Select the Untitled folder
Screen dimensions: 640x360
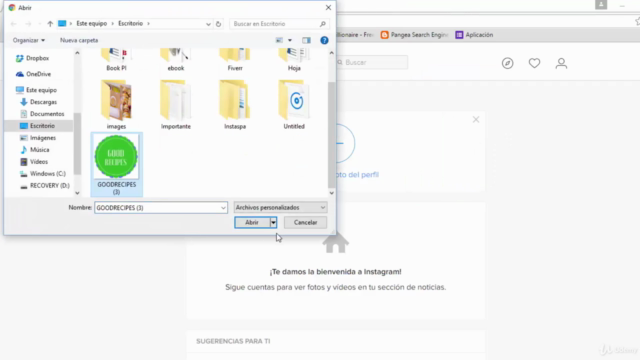click(294, 104)
